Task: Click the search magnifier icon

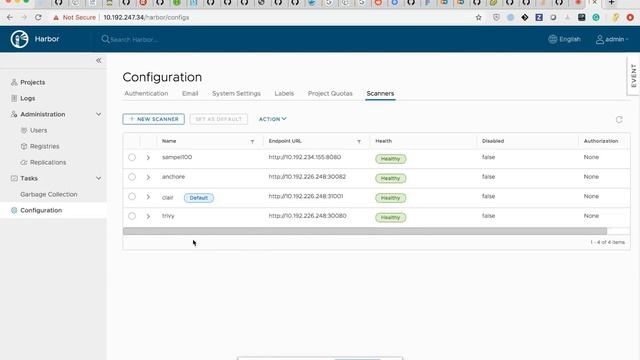Action: click(x=105, y=39)
